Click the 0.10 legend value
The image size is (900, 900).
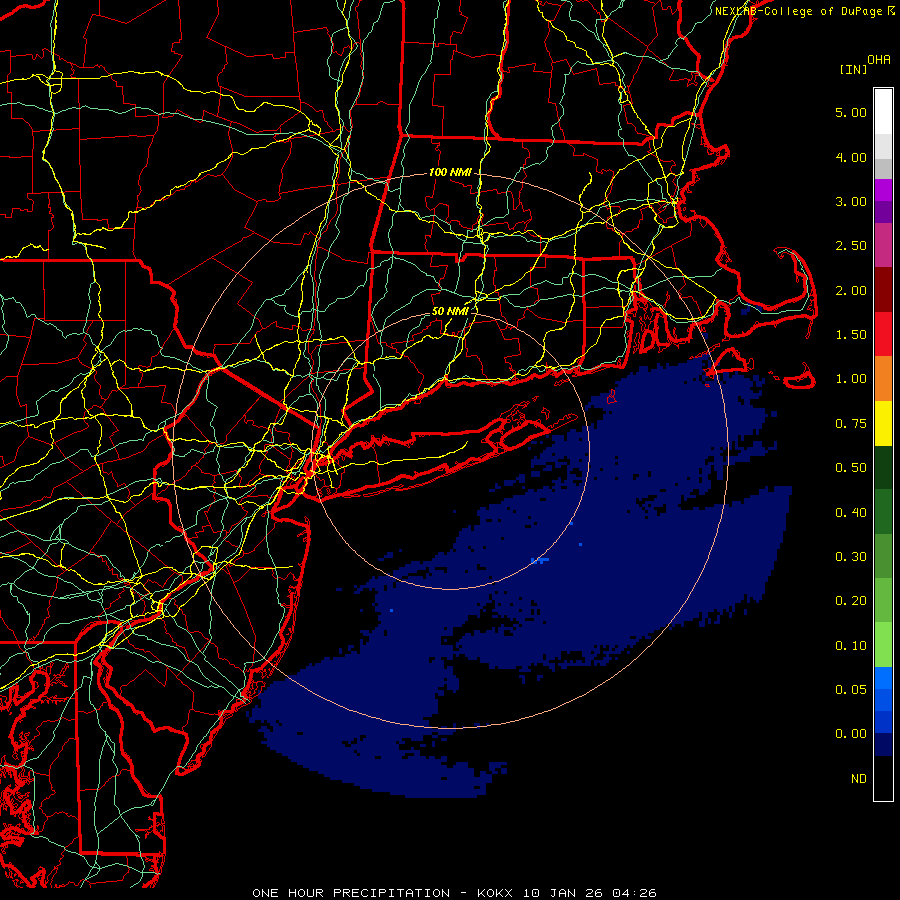851,646
